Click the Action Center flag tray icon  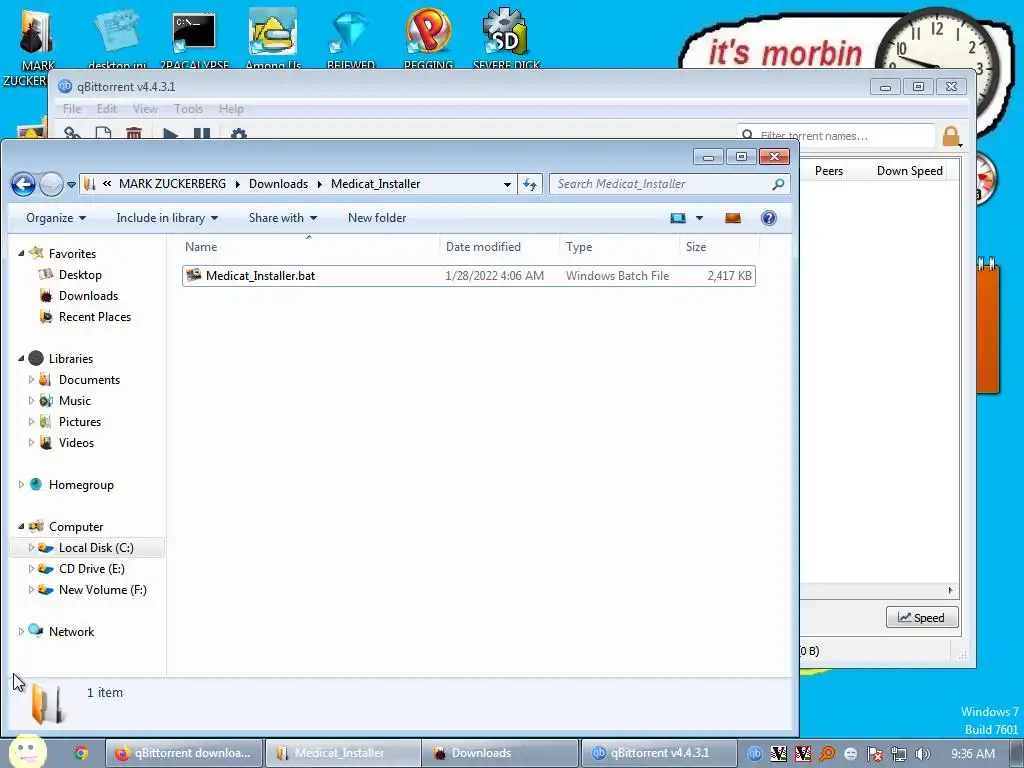click(874, 754)
